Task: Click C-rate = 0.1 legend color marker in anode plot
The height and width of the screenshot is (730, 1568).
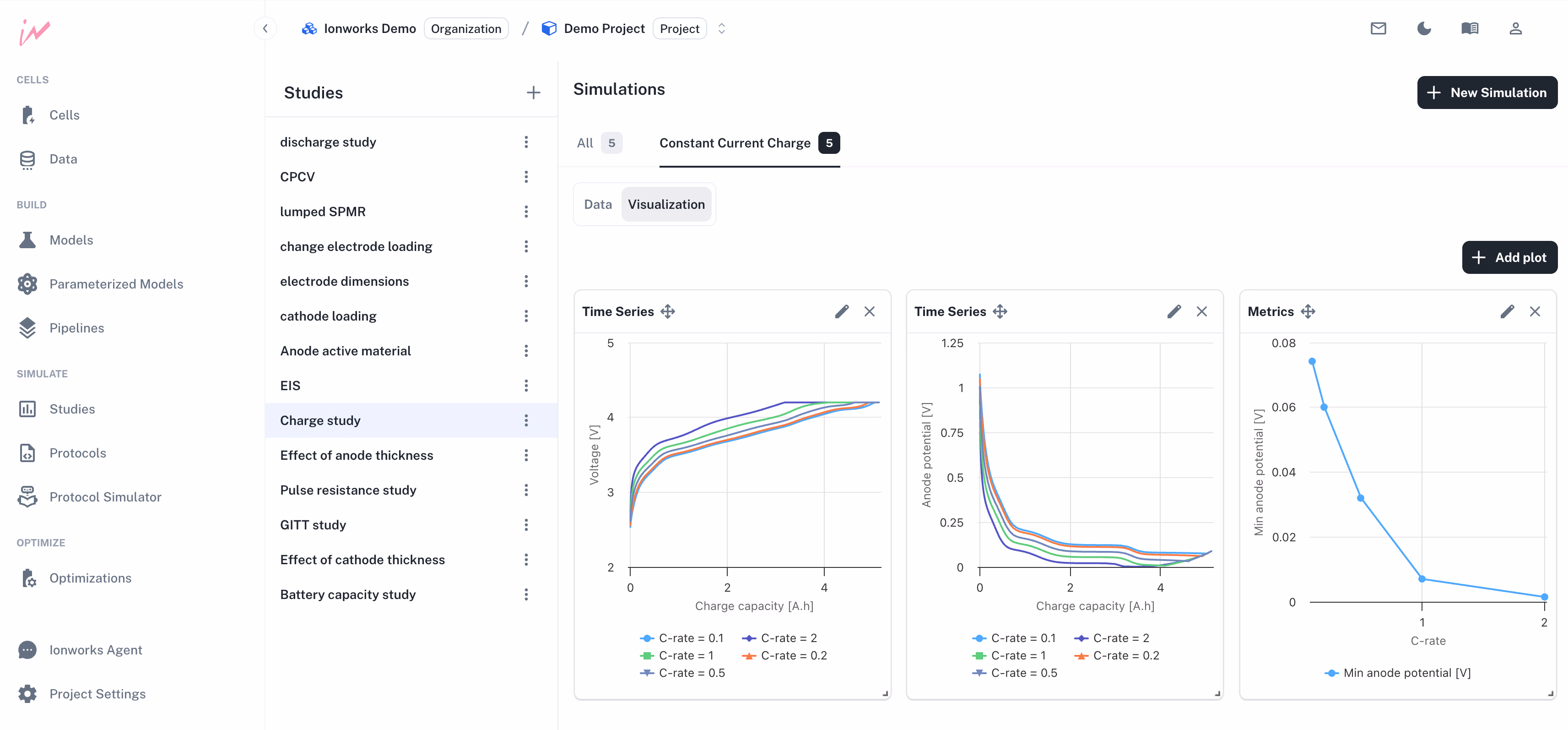Action: (979, 638)
